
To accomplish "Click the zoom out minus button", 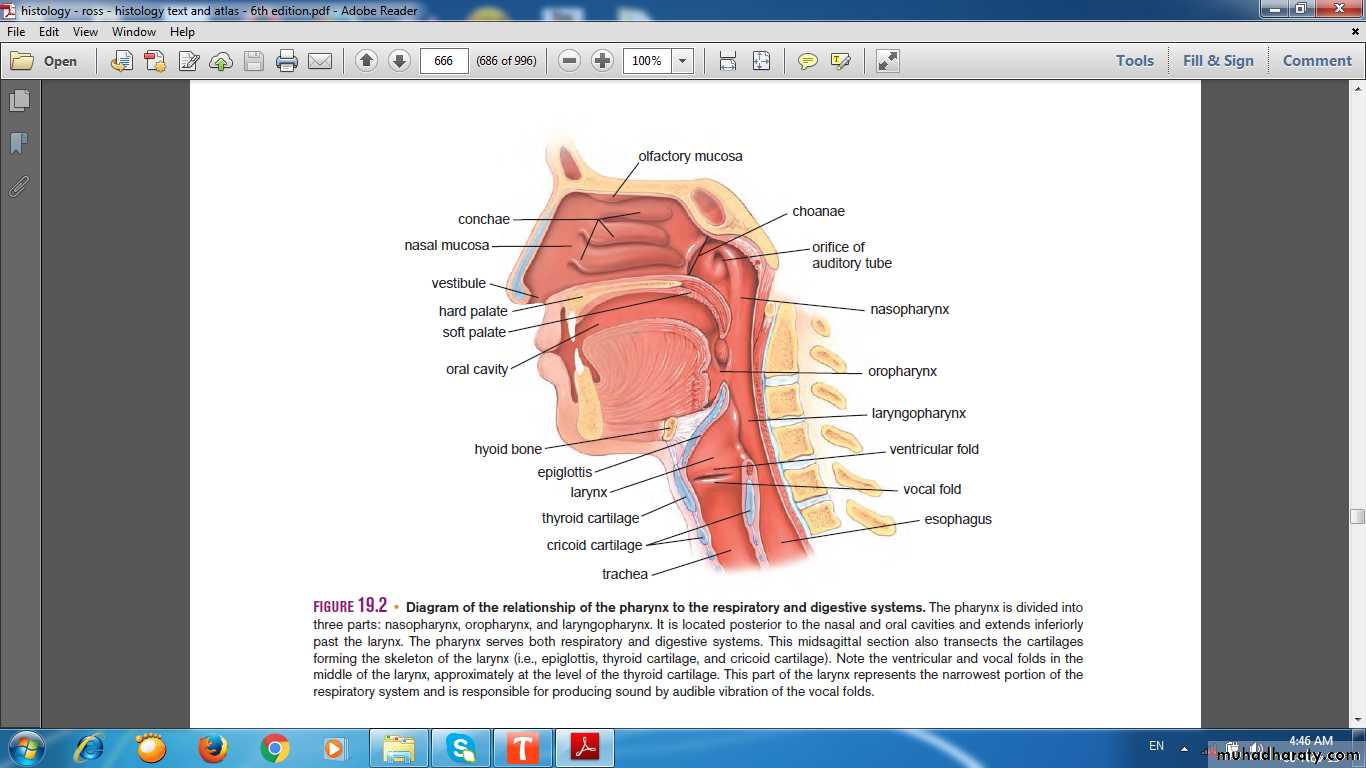I will [569, 61].
